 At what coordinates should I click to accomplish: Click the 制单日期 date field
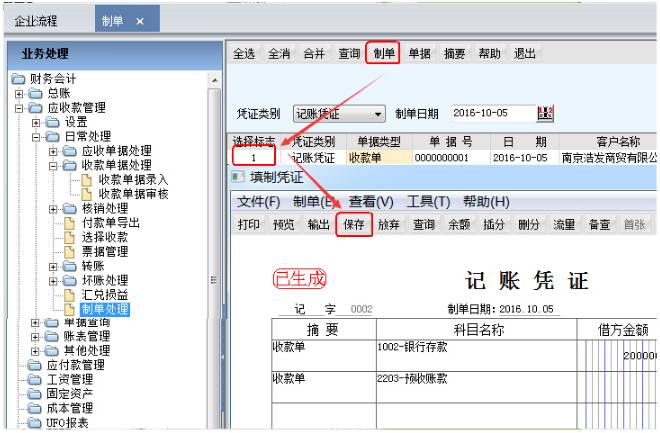pyautogui.click(x=490, y=114)
